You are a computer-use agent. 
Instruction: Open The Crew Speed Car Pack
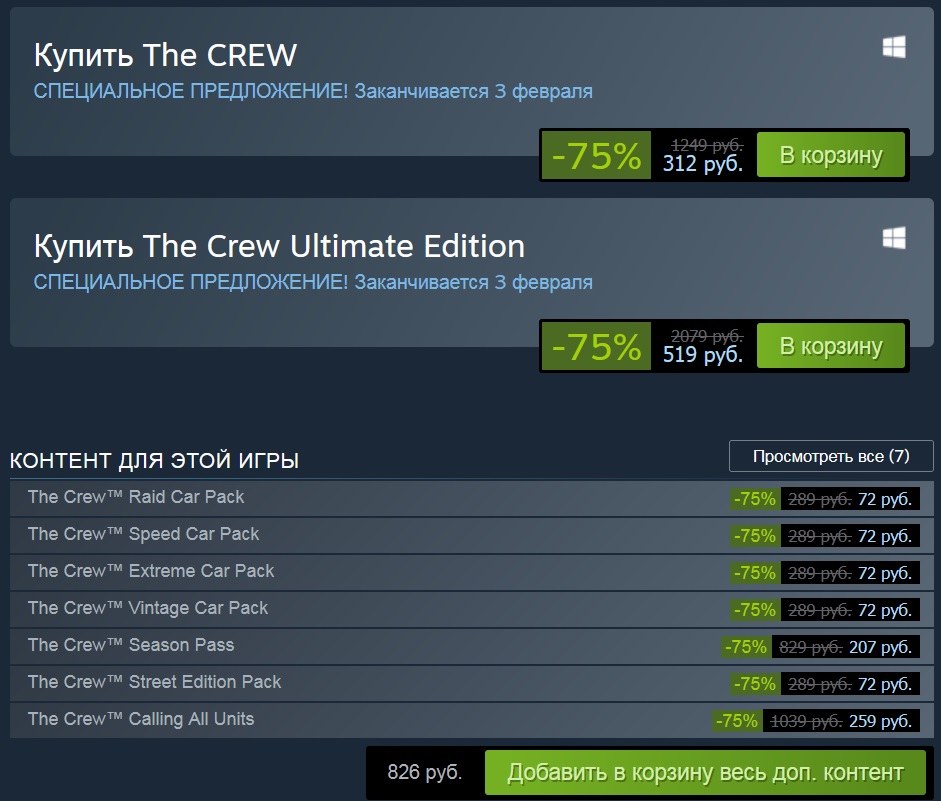143,534
